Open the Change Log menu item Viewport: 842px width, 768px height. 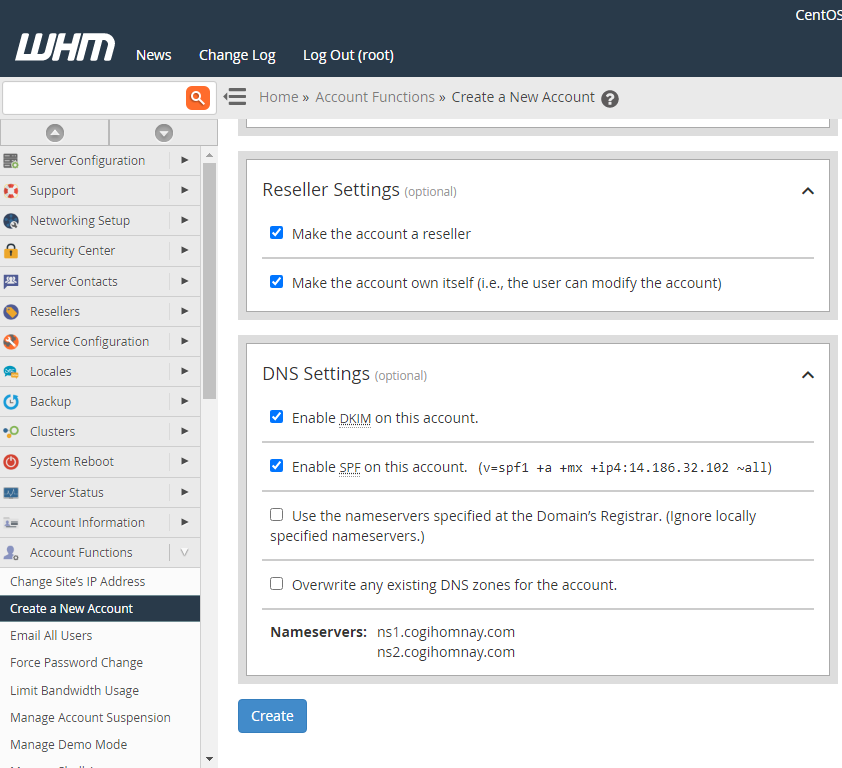(237, 55)
